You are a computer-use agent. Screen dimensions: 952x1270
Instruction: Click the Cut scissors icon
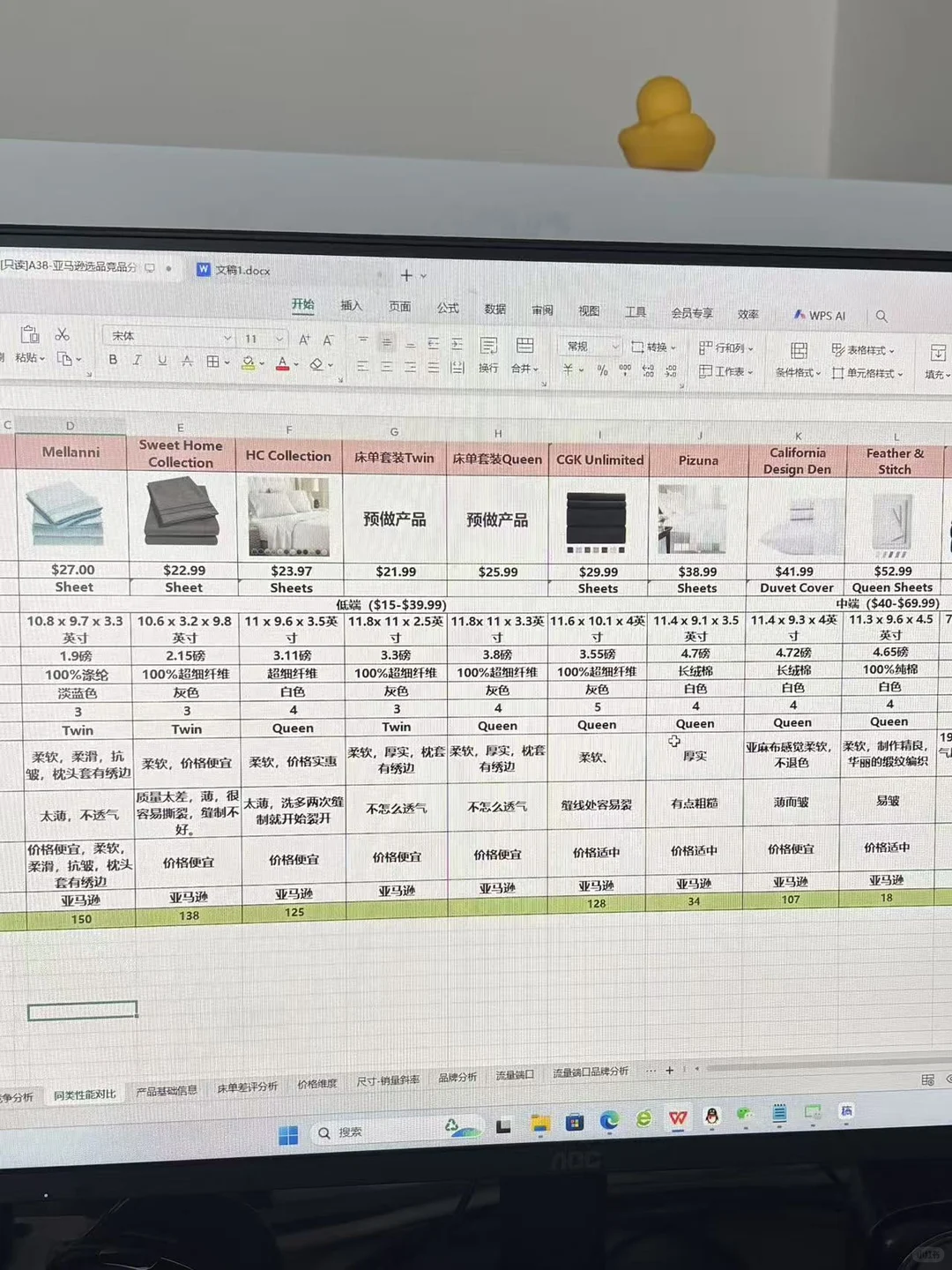63,334
